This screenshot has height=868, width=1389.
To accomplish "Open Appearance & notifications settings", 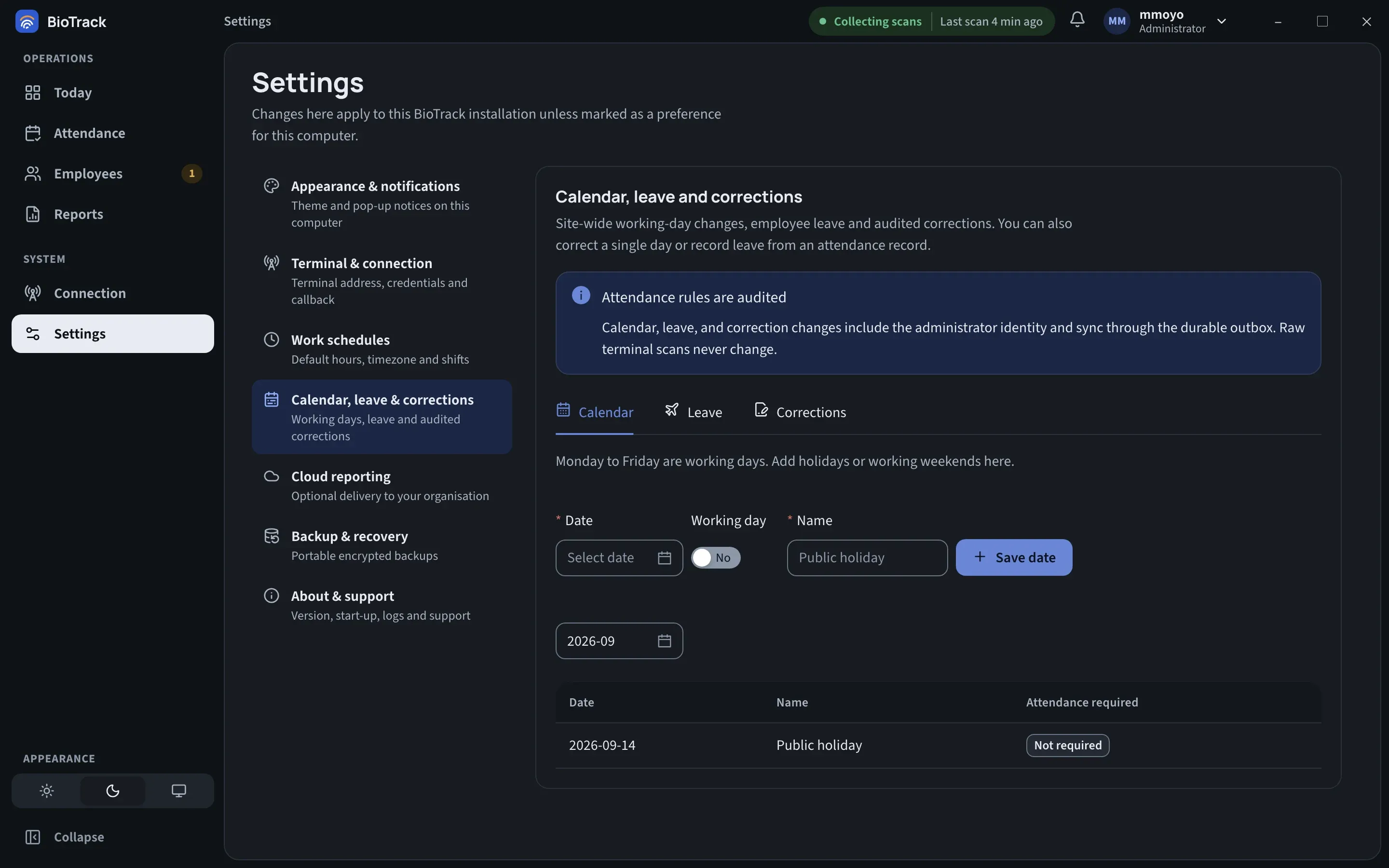I will (x=381, y=204).
